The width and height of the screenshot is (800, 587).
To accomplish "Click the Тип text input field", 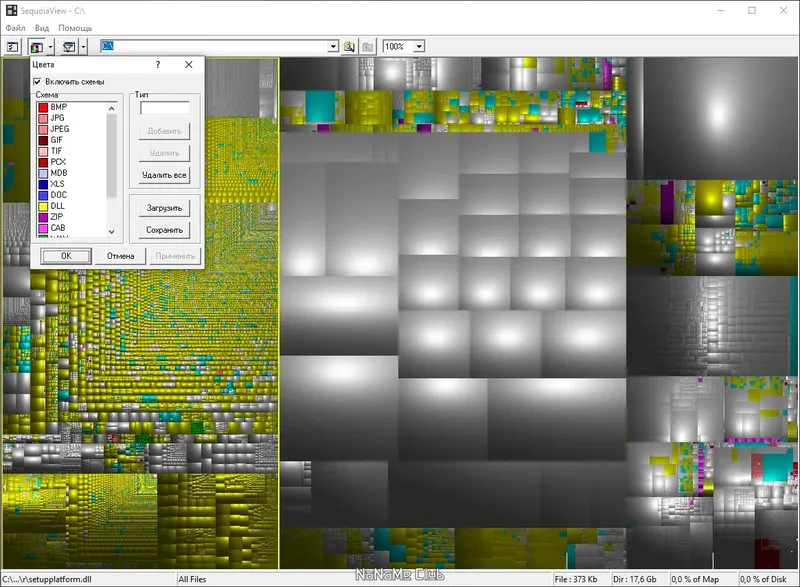I will coord(165,108).
